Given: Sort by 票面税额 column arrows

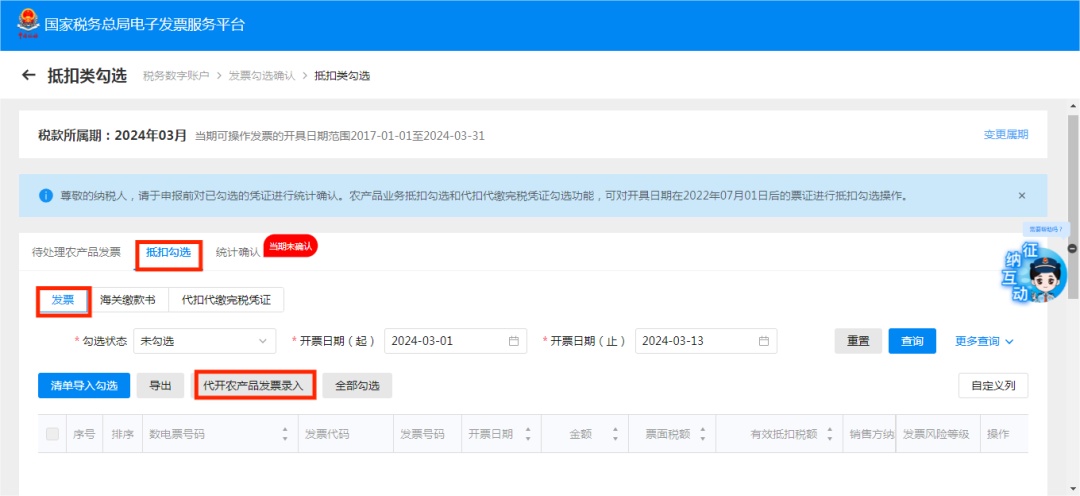Looking at the screenshot, I should pos(703,434).
